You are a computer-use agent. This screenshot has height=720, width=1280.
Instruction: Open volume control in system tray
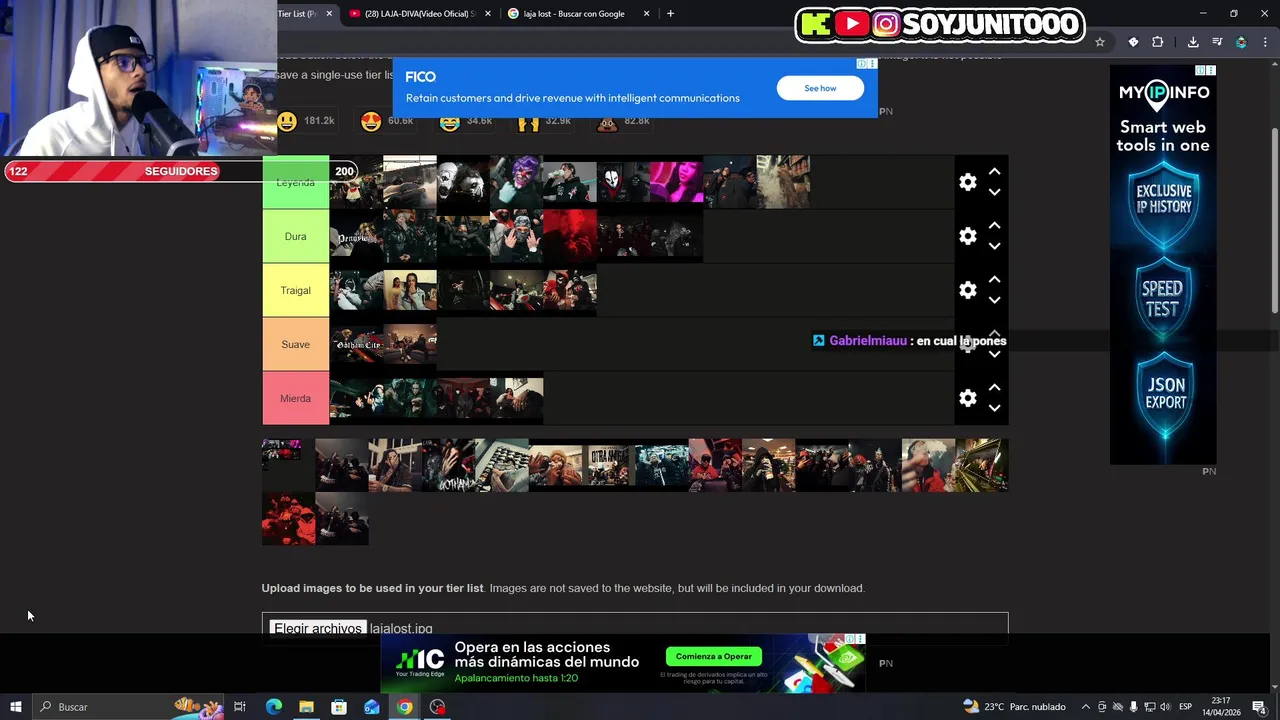(1165, 707)
